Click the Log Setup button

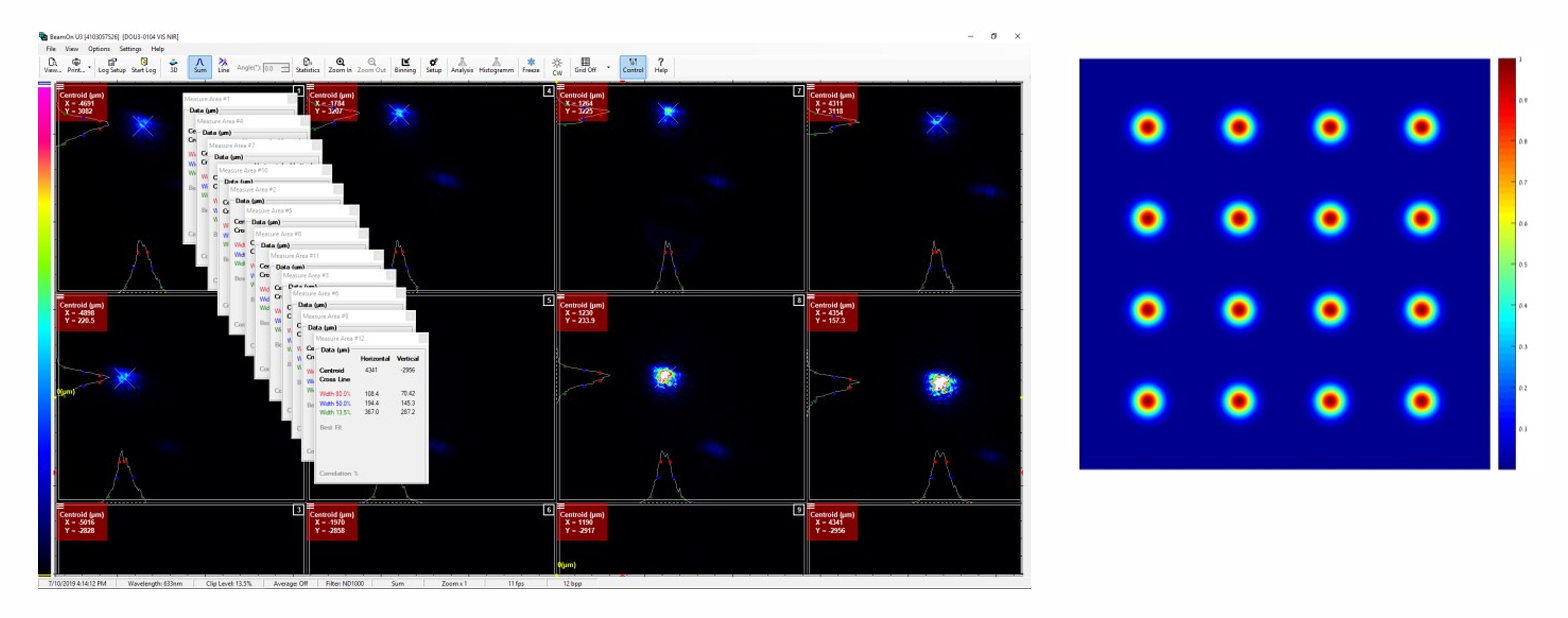click(112, 65)
